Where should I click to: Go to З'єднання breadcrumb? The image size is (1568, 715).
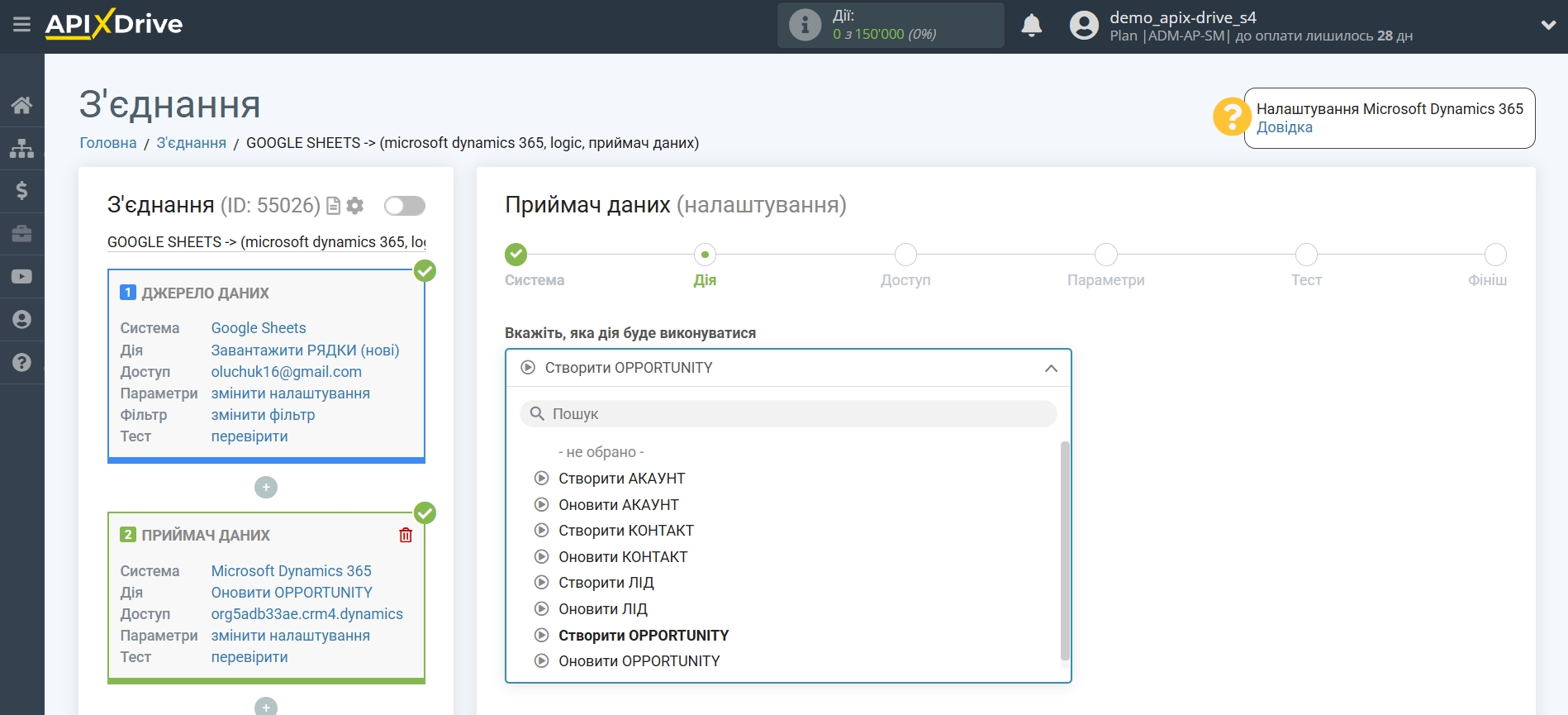pos(191,143)
